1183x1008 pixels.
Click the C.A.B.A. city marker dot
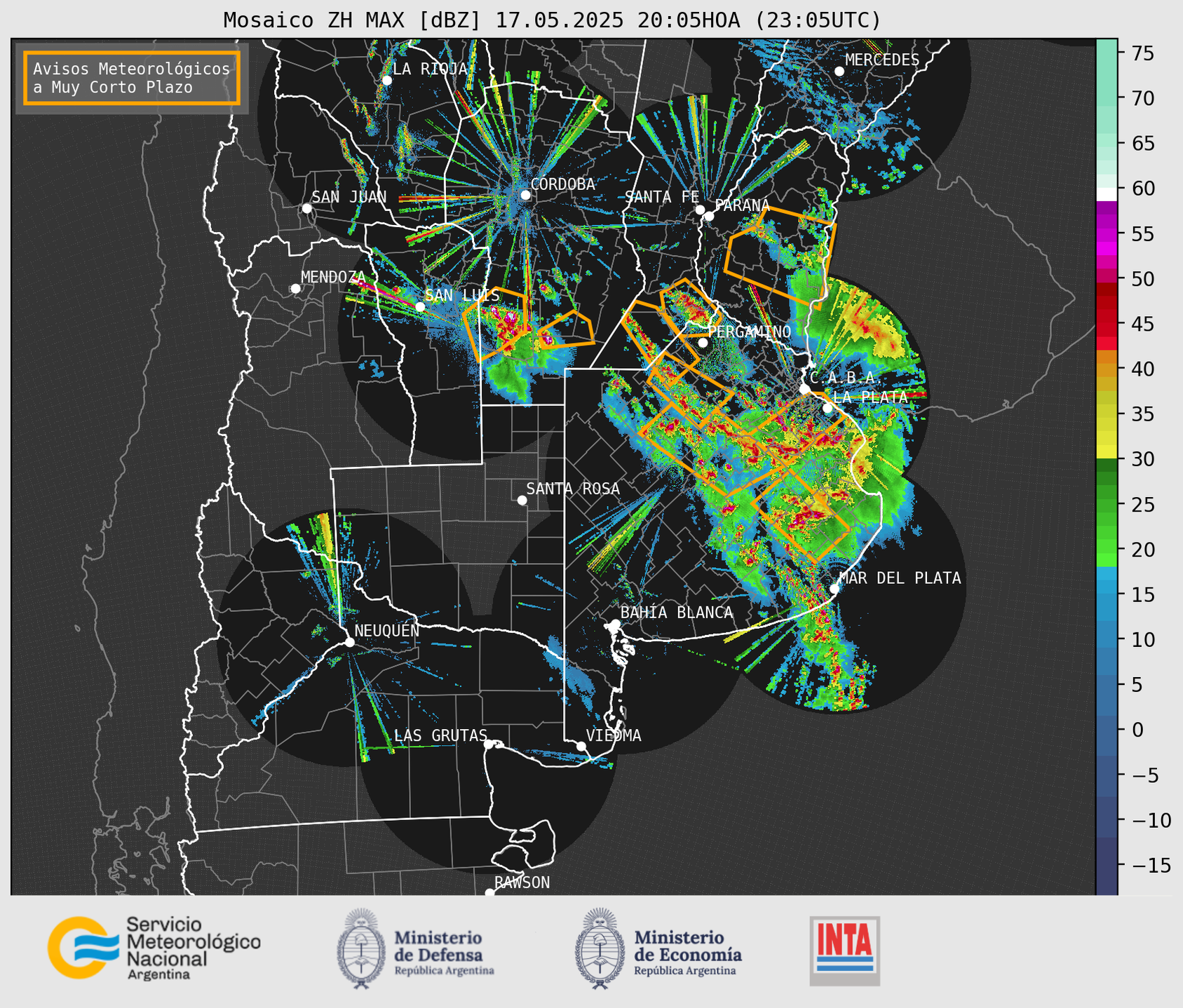[x=805, y=389]
